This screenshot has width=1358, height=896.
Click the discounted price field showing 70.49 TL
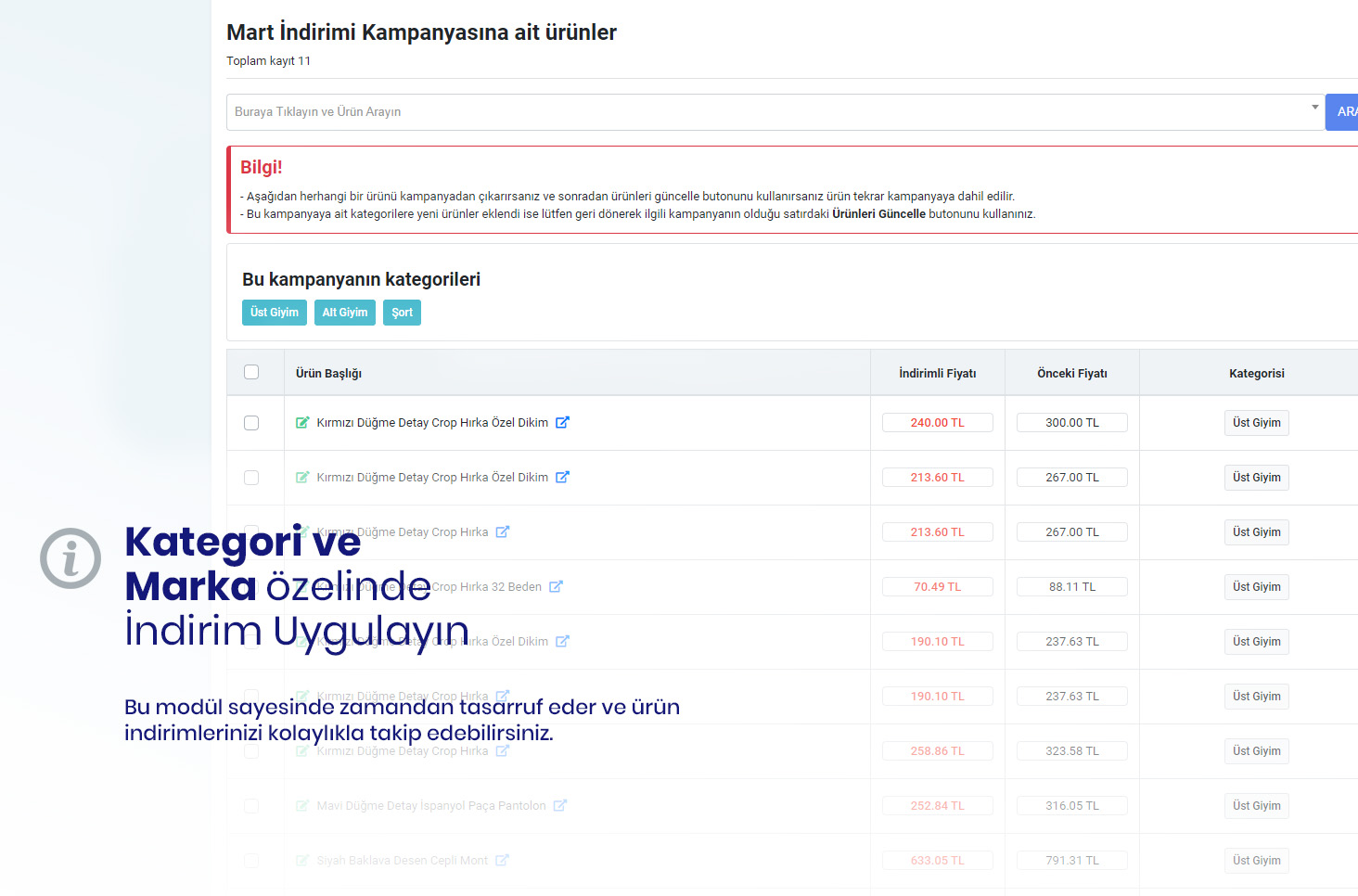(x=937, y=587)
